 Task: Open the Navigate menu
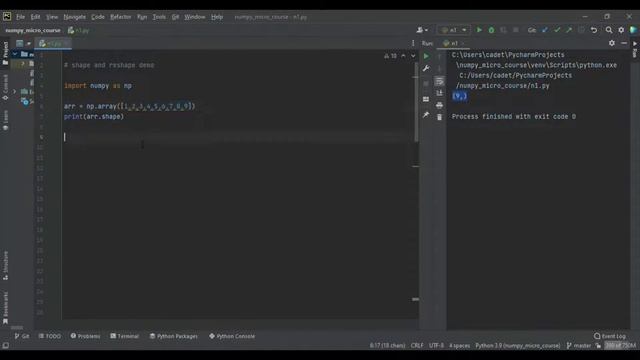tap(75, 17)
